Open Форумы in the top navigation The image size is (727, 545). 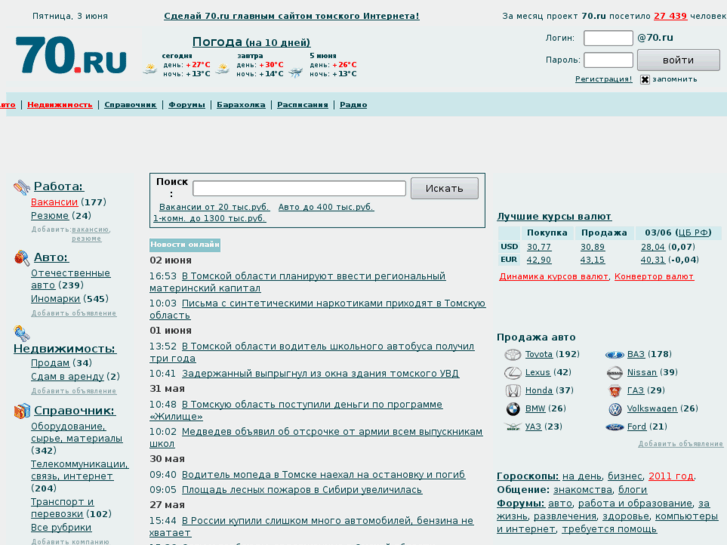pyautogui.click(x=186, y=105)
